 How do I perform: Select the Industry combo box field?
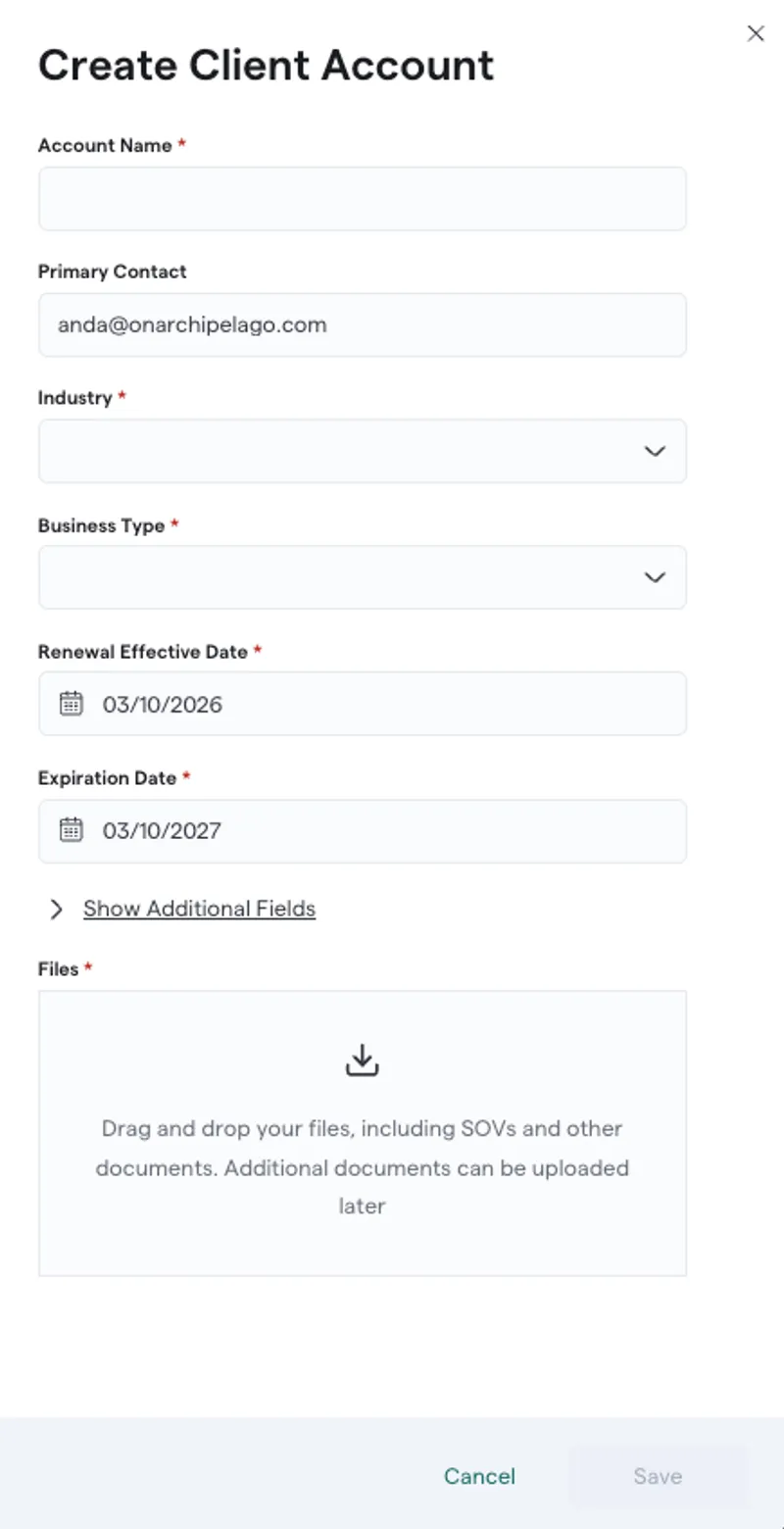(x=333, y=451)
